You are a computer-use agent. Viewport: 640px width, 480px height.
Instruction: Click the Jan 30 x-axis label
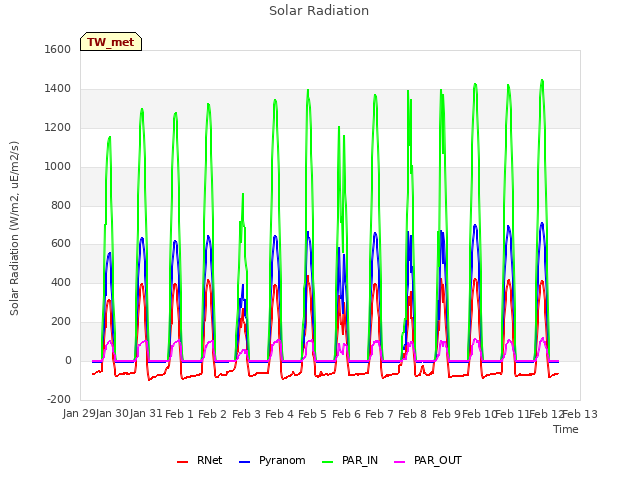[112, 414]
